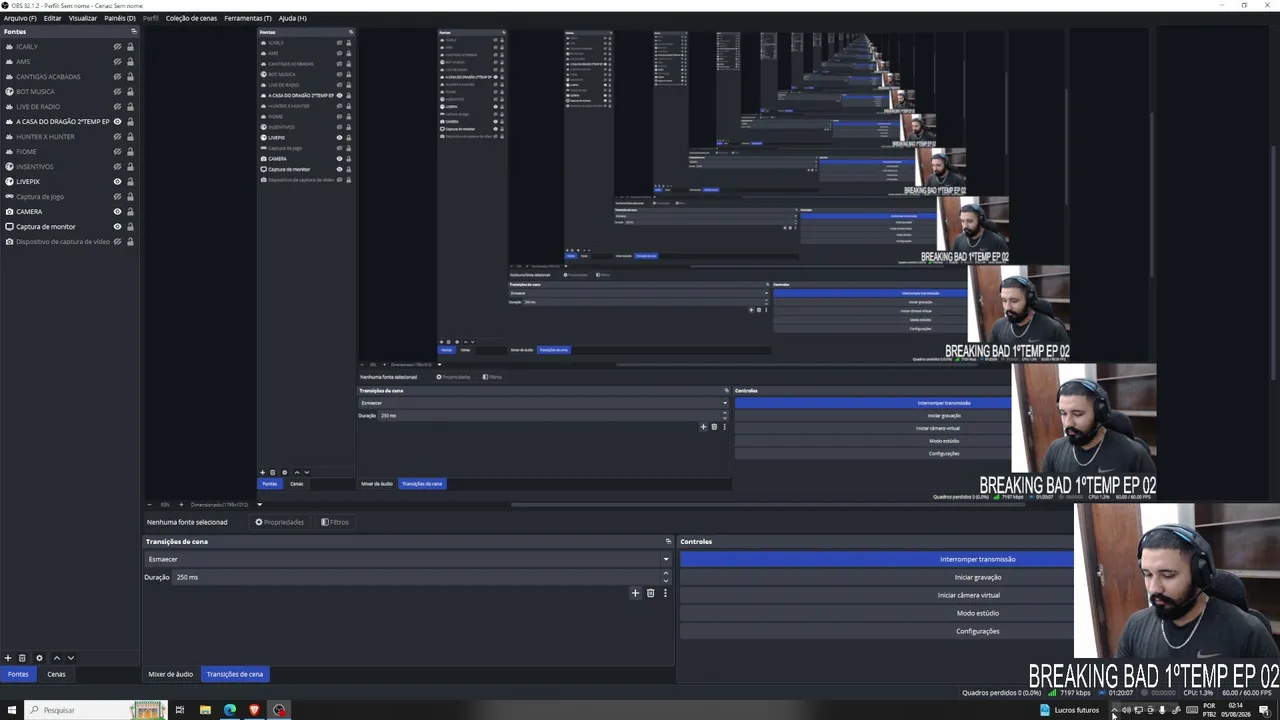
Task: Undock the Fontes panel with the float icon
Action: pos(133,32)
